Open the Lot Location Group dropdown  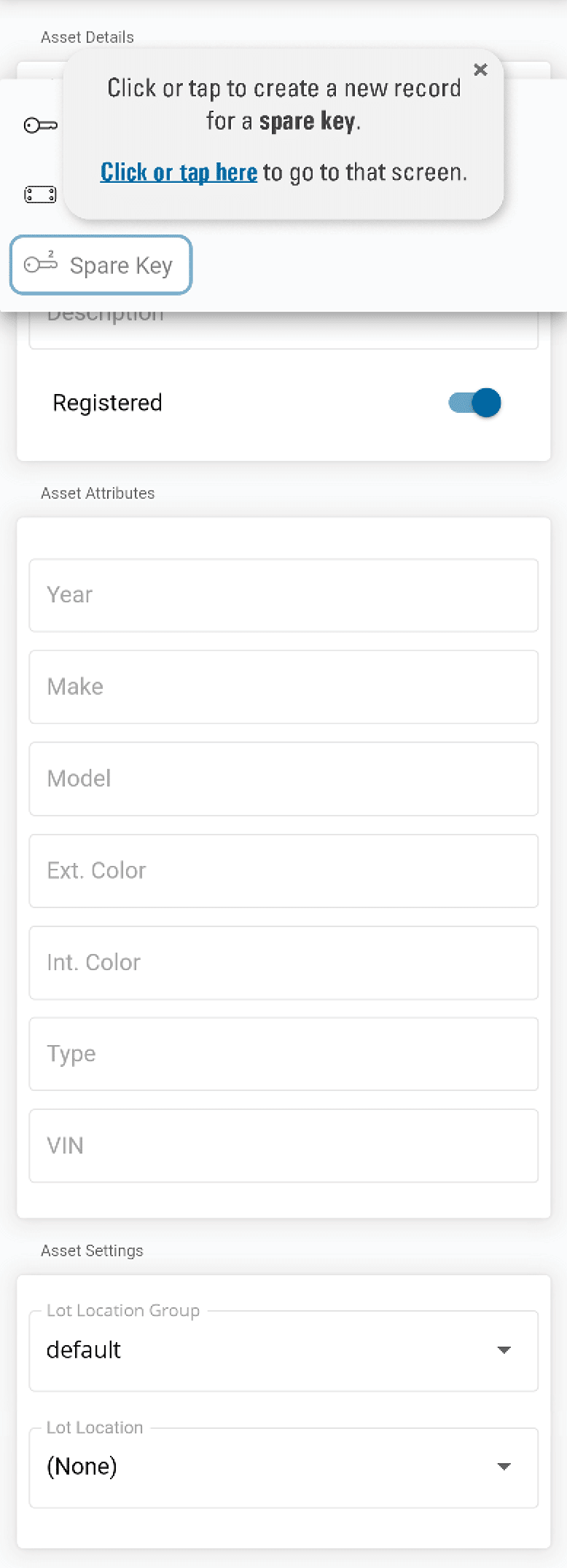click(x=283, y=1350)
